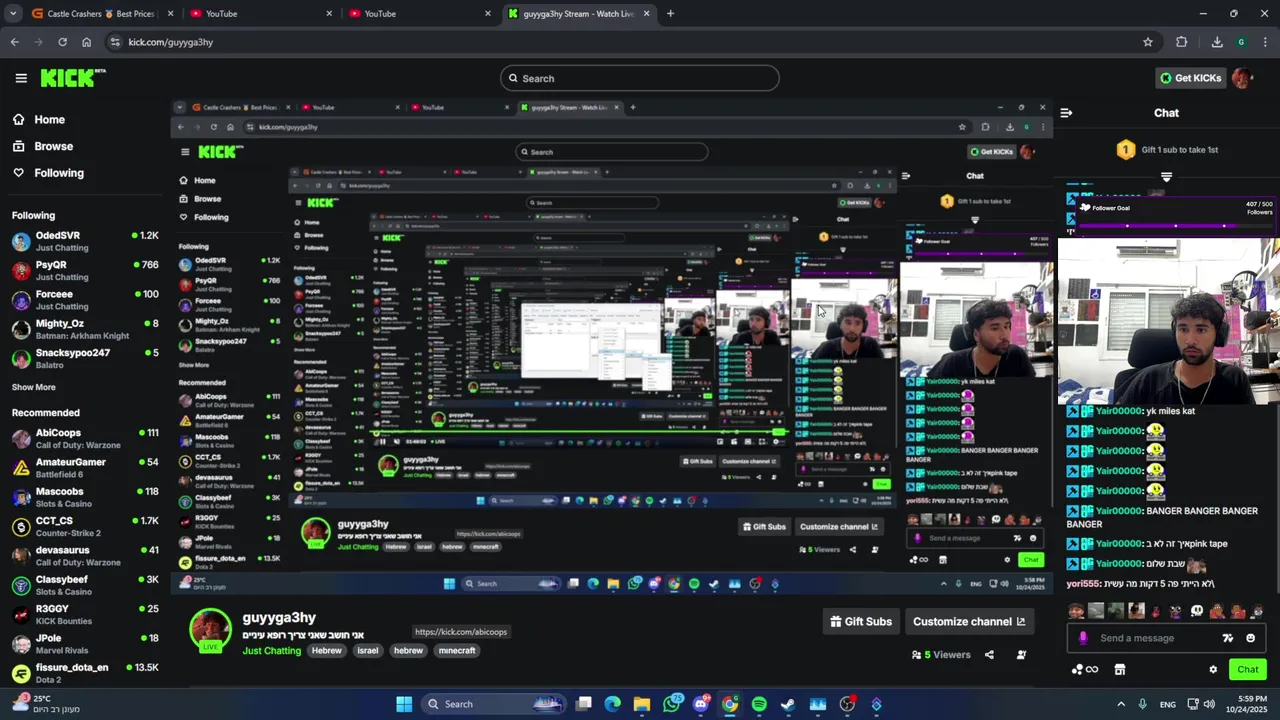Open Classybeef recommended channel
The height and width of the screenshot is (720, 1280).
click(85, 585)
